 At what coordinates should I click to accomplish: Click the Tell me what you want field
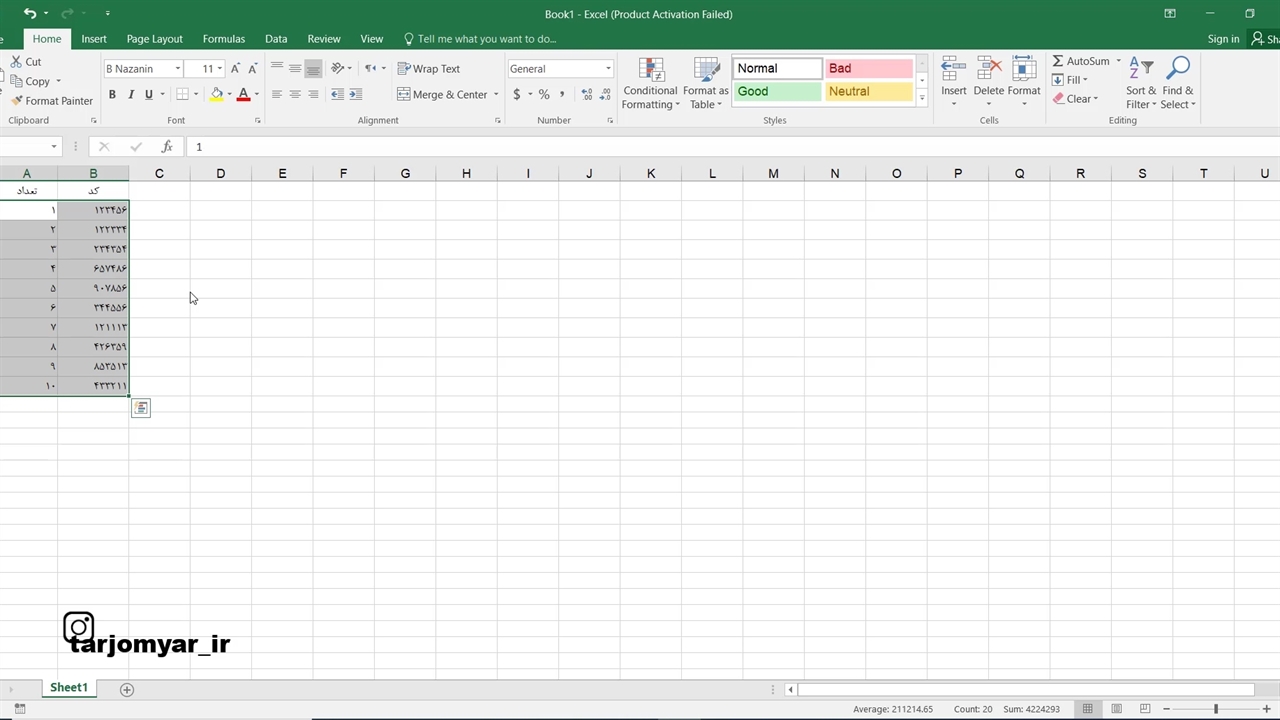486,39
